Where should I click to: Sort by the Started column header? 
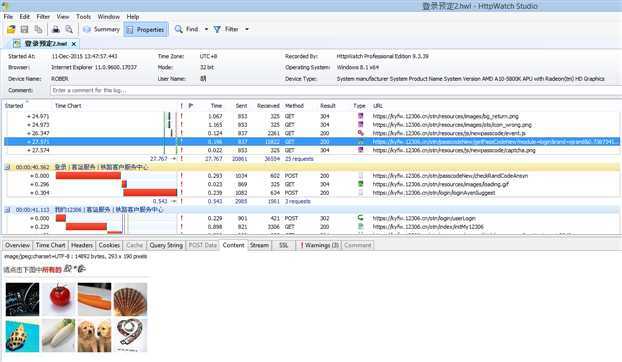(14, 106)
